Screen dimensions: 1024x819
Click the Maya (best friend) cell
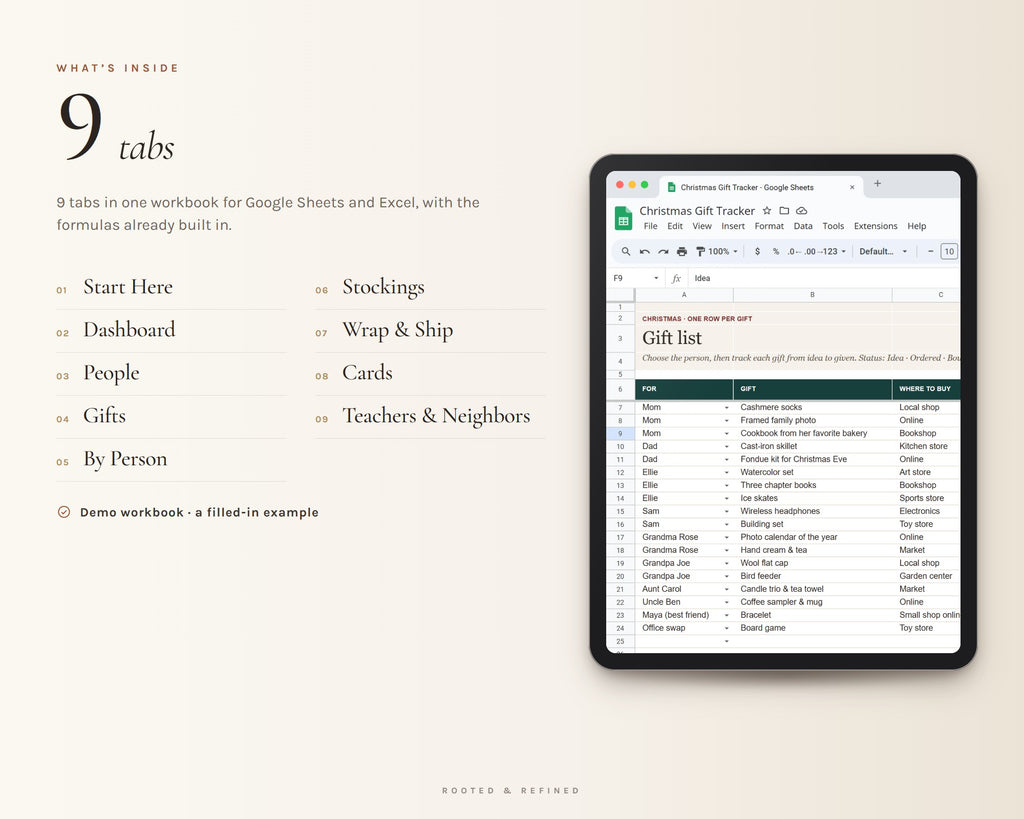684,615
